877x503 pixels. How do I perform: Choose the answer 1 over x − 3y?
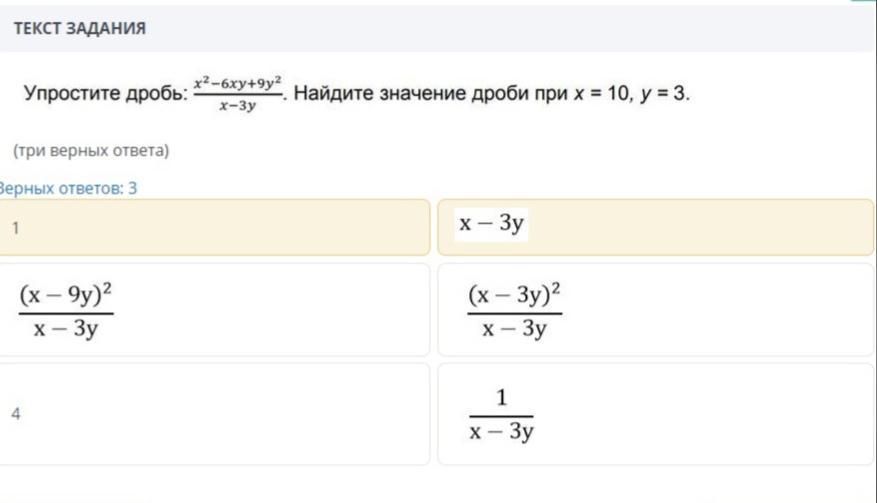click(x=655, y=414)
